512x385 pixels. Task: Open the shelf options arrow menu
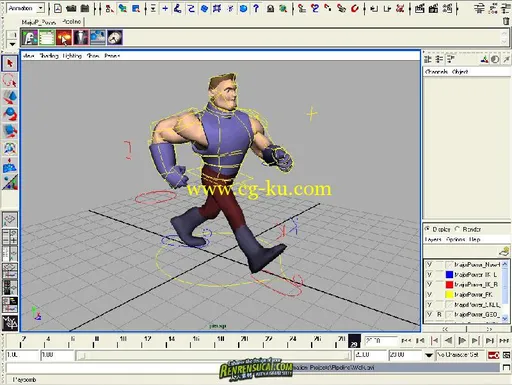pyautogui.click(x=12, y=44)
